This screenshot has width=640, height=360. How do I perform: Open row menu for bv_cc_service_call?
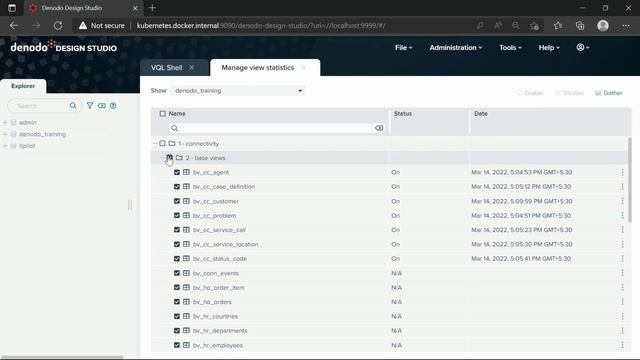pyautogui.click(x=622, y=230)
